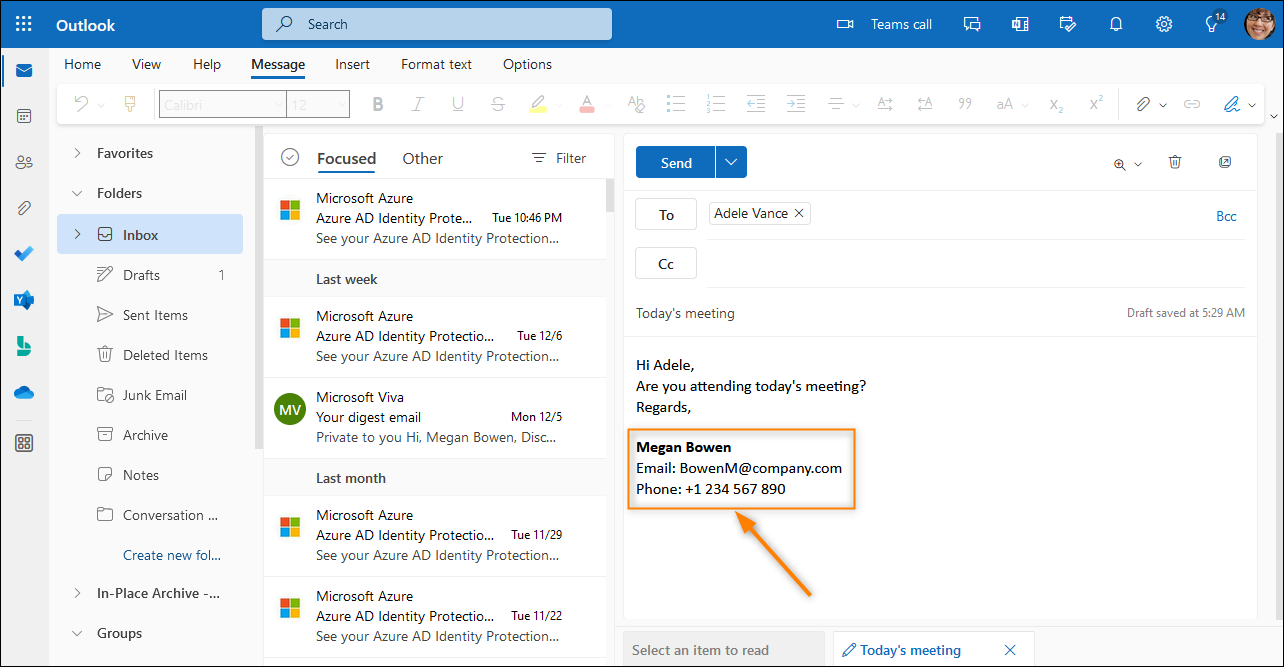Screen dimensions: 1284x667
Task: Click the Search box
Action: pos(437,24)
